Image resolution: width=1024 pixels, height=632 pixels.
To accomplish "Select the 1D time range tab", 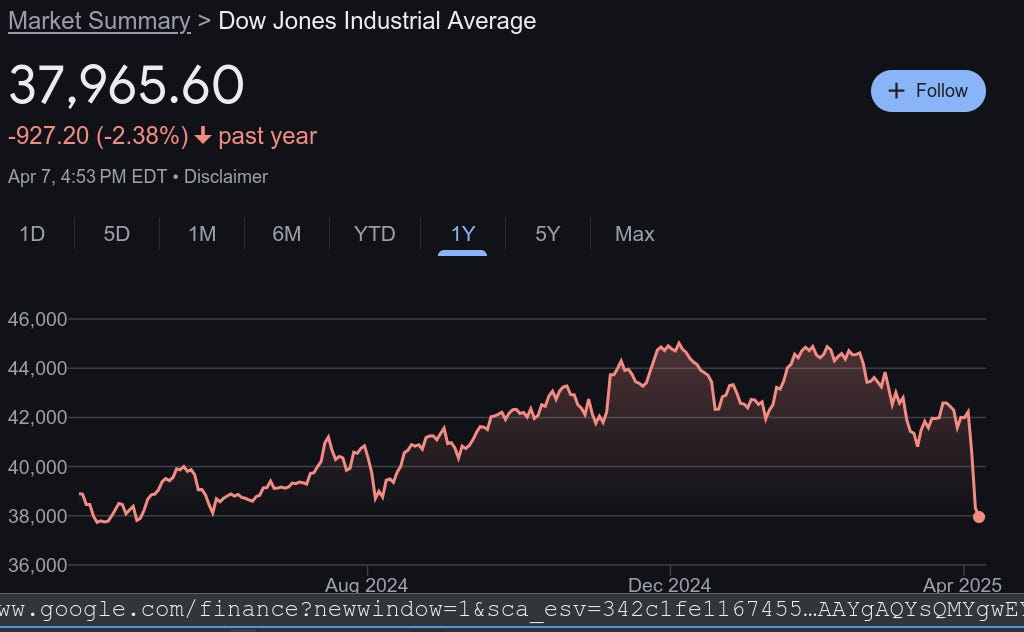I will point(32,234).
